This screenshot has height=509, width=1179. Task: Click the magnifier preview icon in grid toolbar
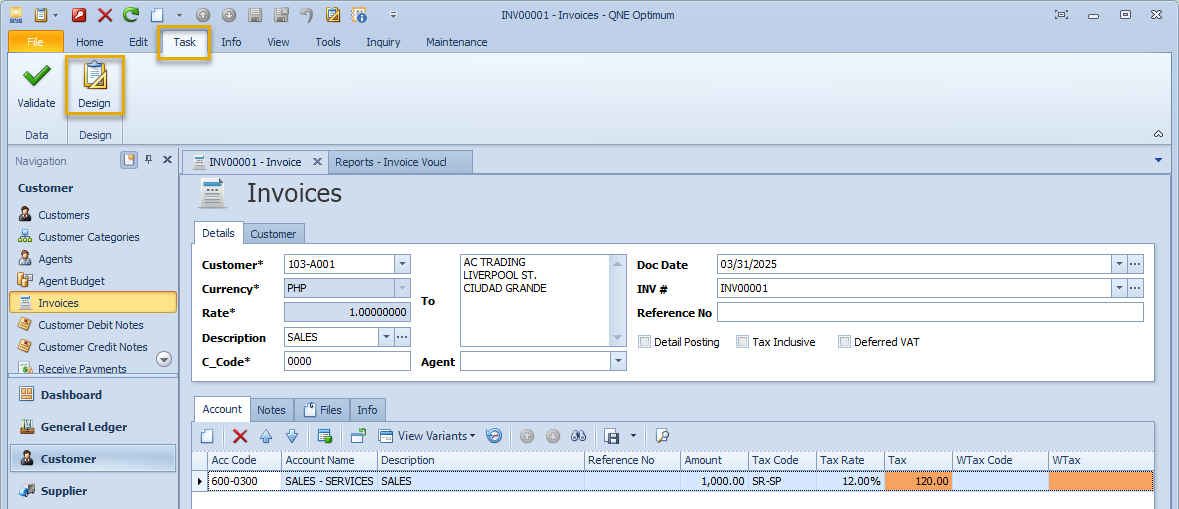click(662, 435)
